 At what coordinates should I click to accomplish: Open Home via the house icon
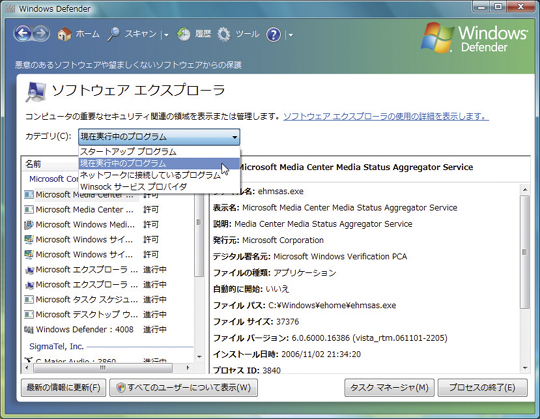pyautogui.click(x=64, y=34)
